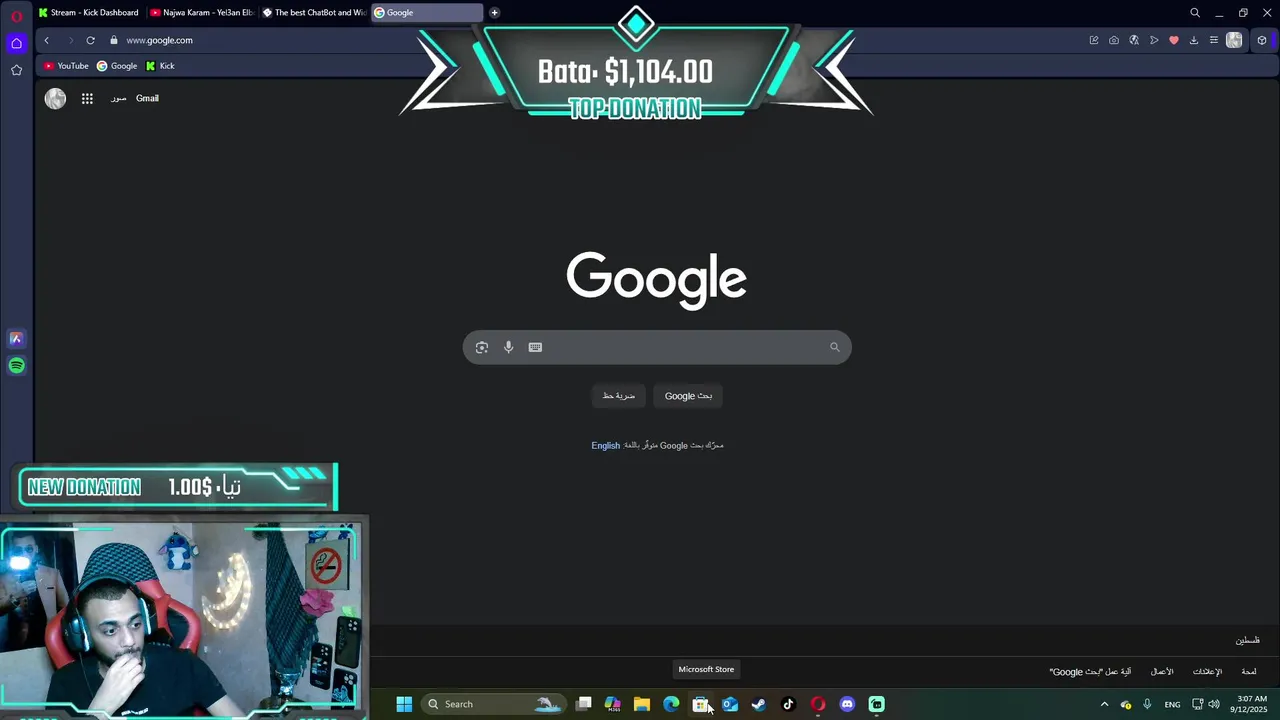The image size is (1280, 720).
Task: Open the Google Images link beside Gmail
Action: (118, 98)
